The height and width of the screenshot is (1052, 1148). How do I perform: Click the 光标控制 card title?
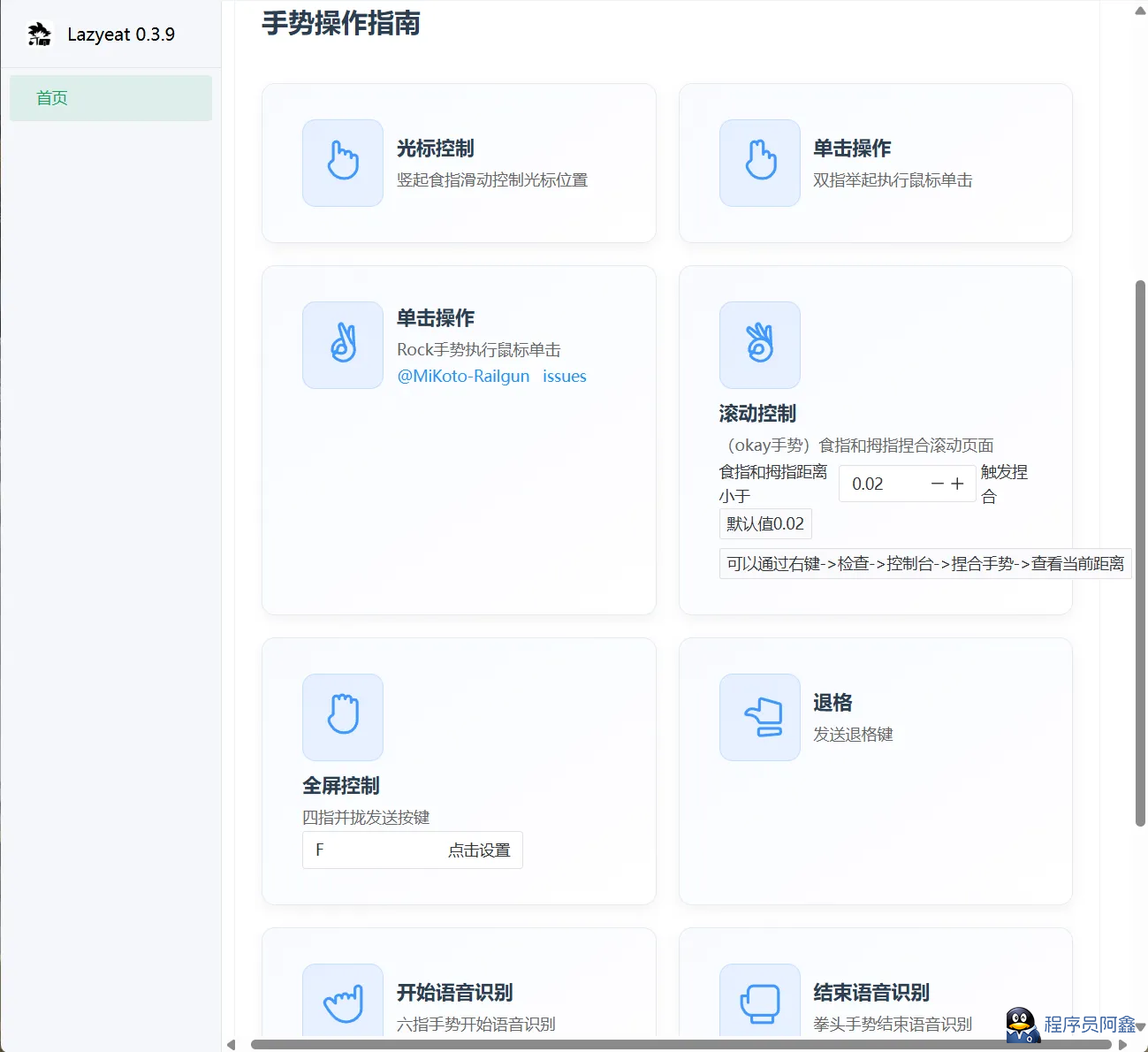(x=436, y=149)
